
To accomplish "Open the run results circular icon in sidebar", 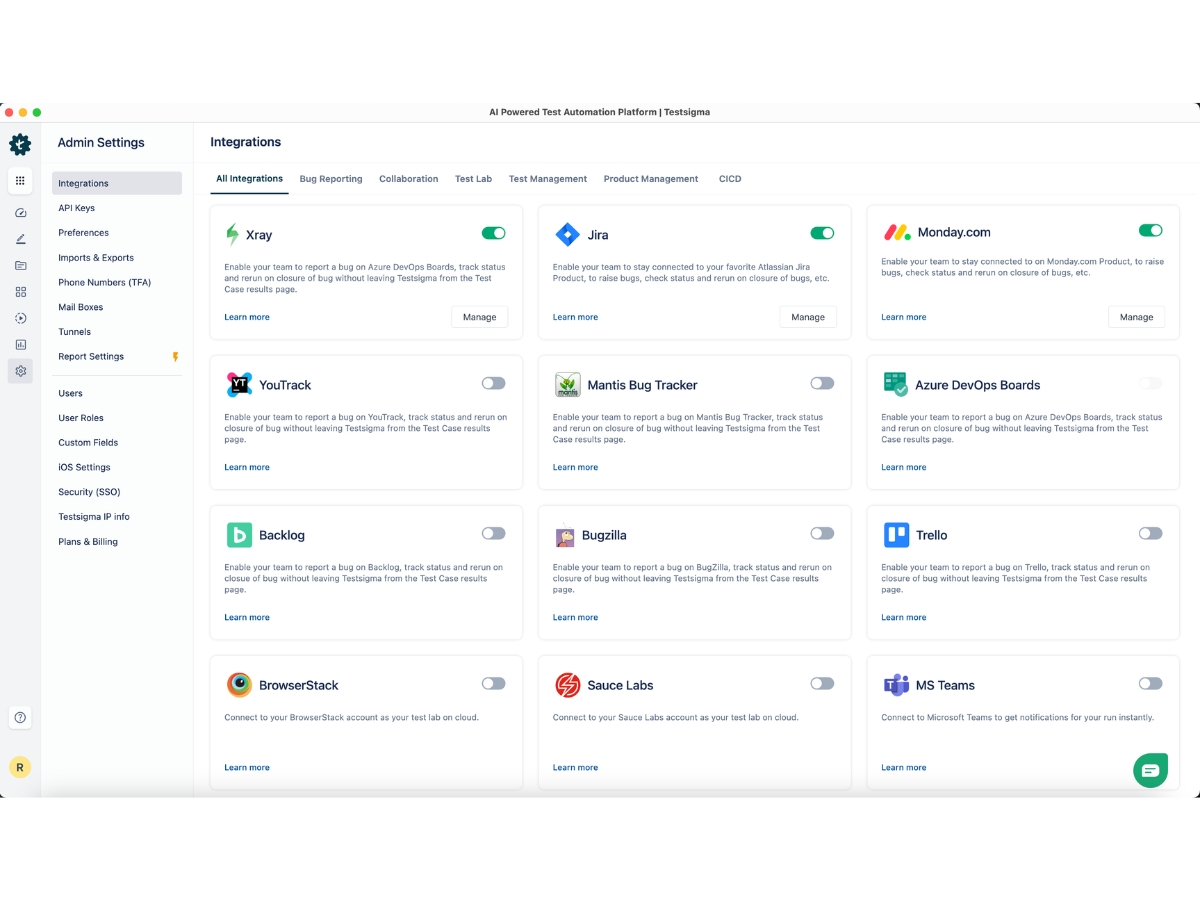I will 20,318.
